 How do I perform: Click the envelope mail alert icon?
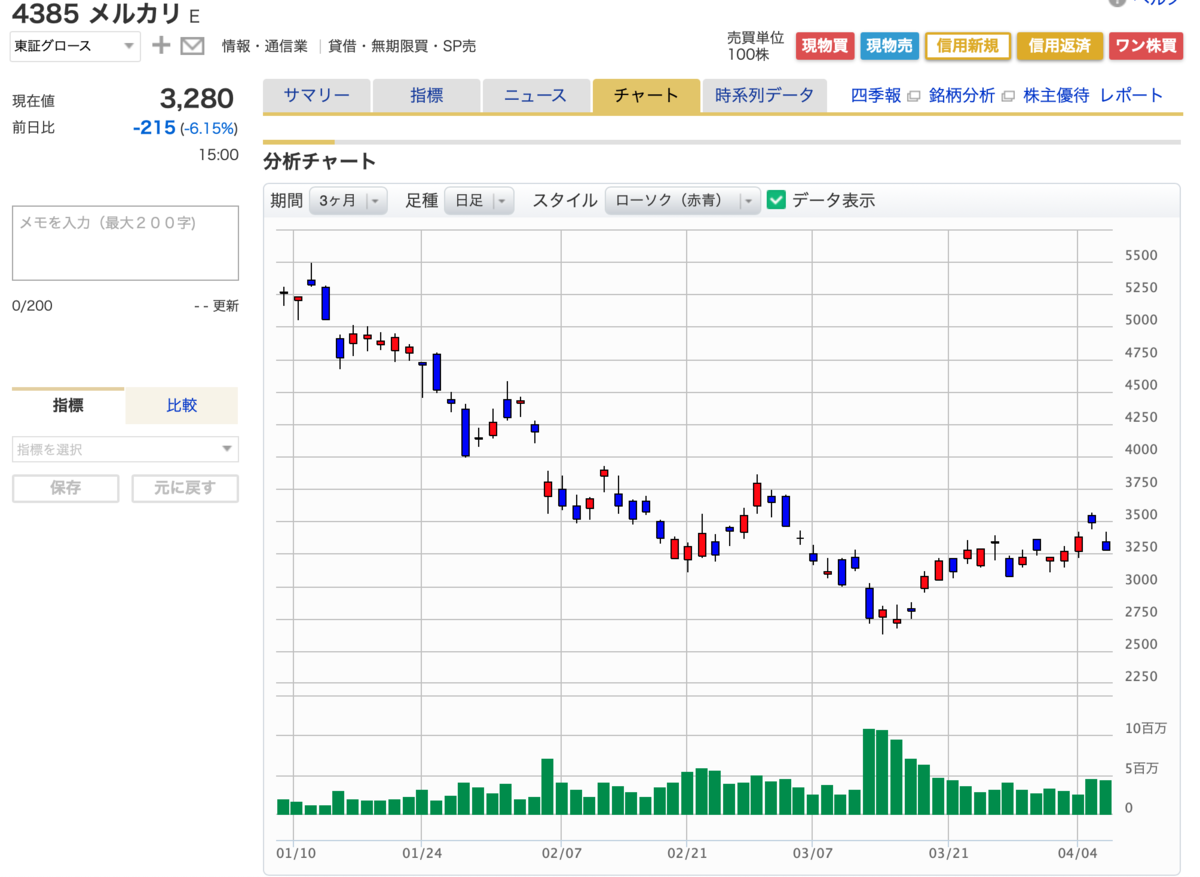pos(192,45)
